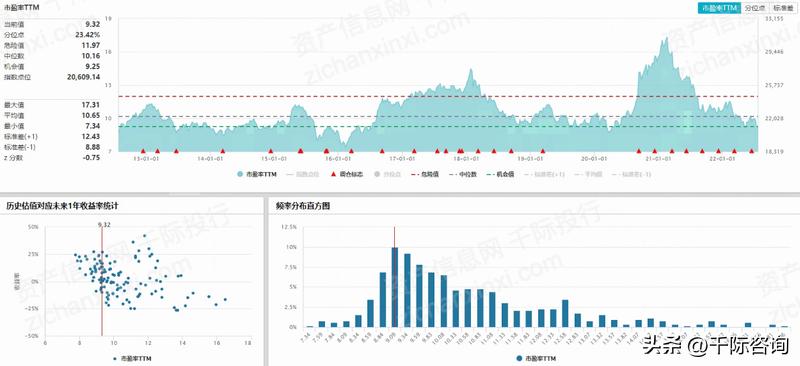Enable the greyed 平均值 legend item

tap(587, 174)
